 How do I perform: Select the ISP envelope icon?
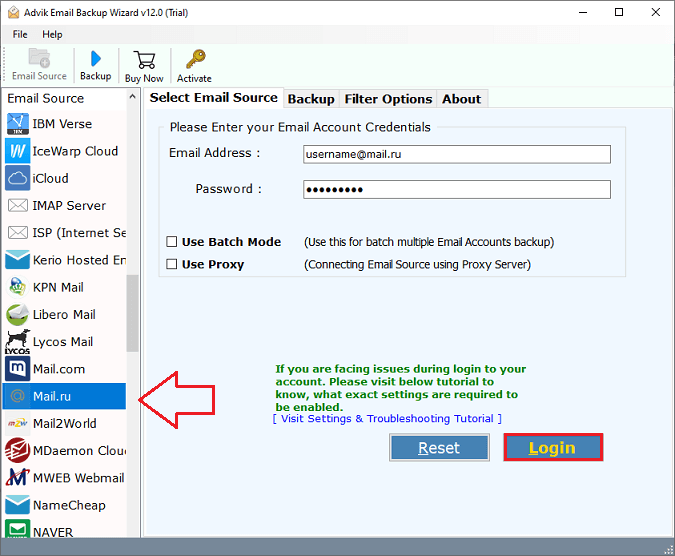coord(18,233)
